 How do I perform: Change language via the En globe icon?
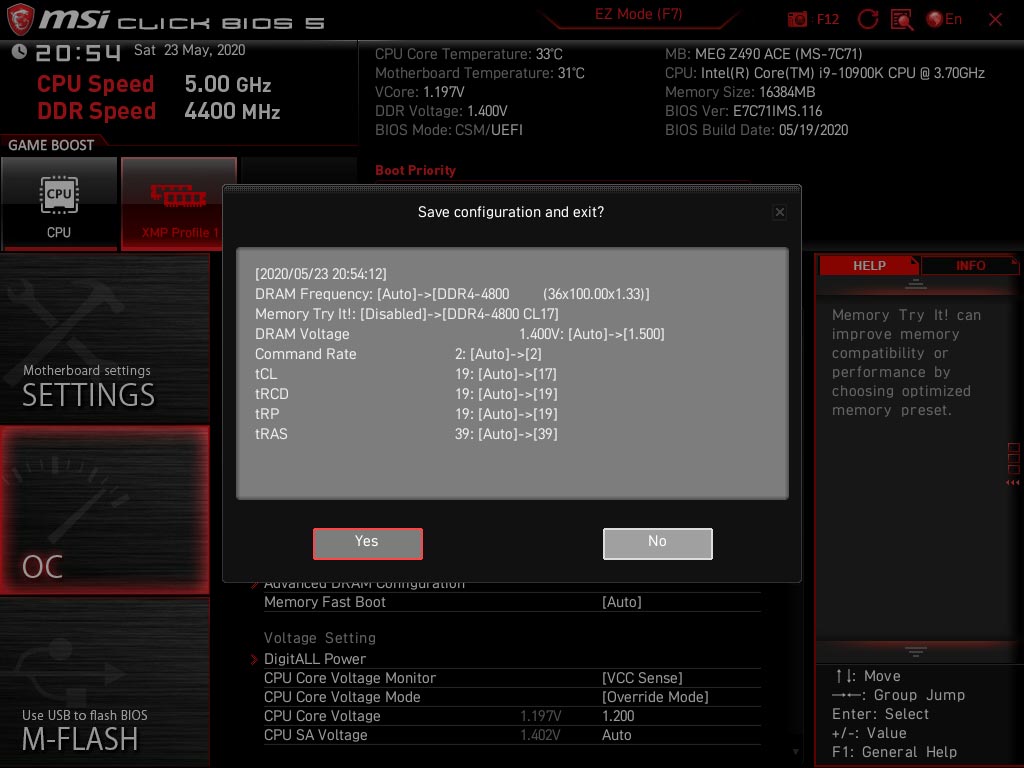click(x=944, y=20)
